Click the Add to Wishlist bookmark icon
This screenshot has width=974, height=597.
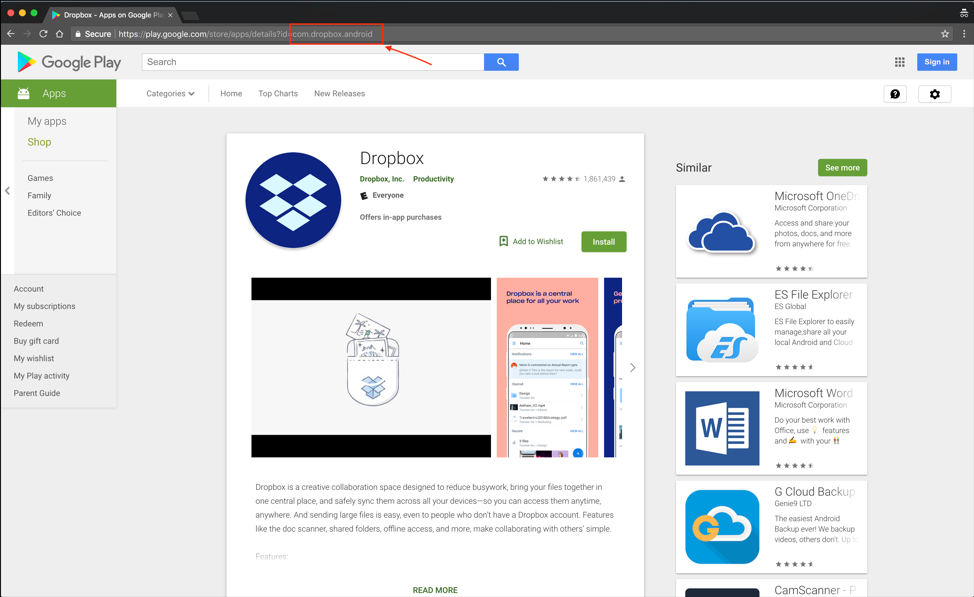pos(504,241)
